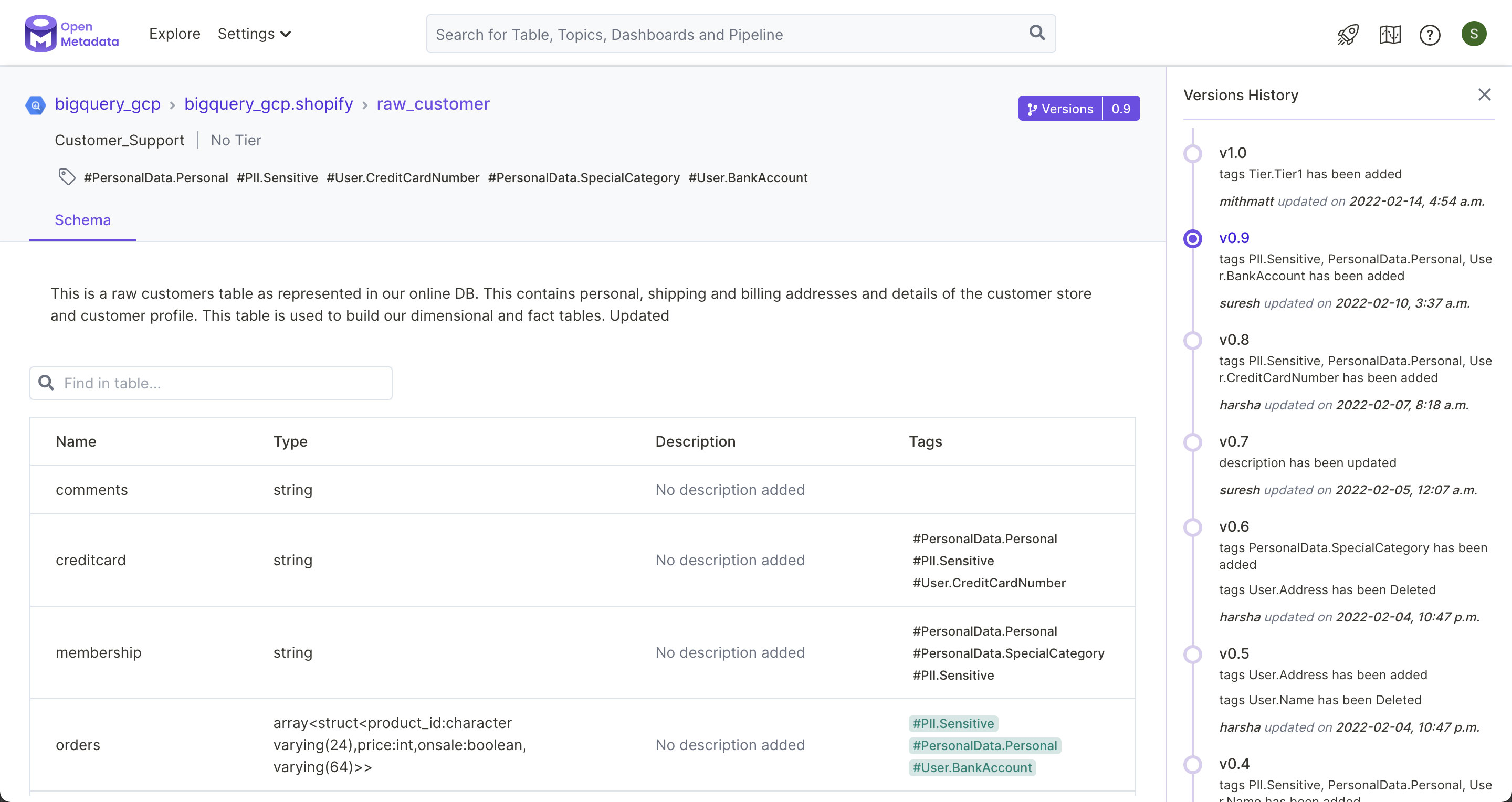This screenshot has height=802, width=1512.
Task: Open the help question mark icon
Action: click(1430, 35)
